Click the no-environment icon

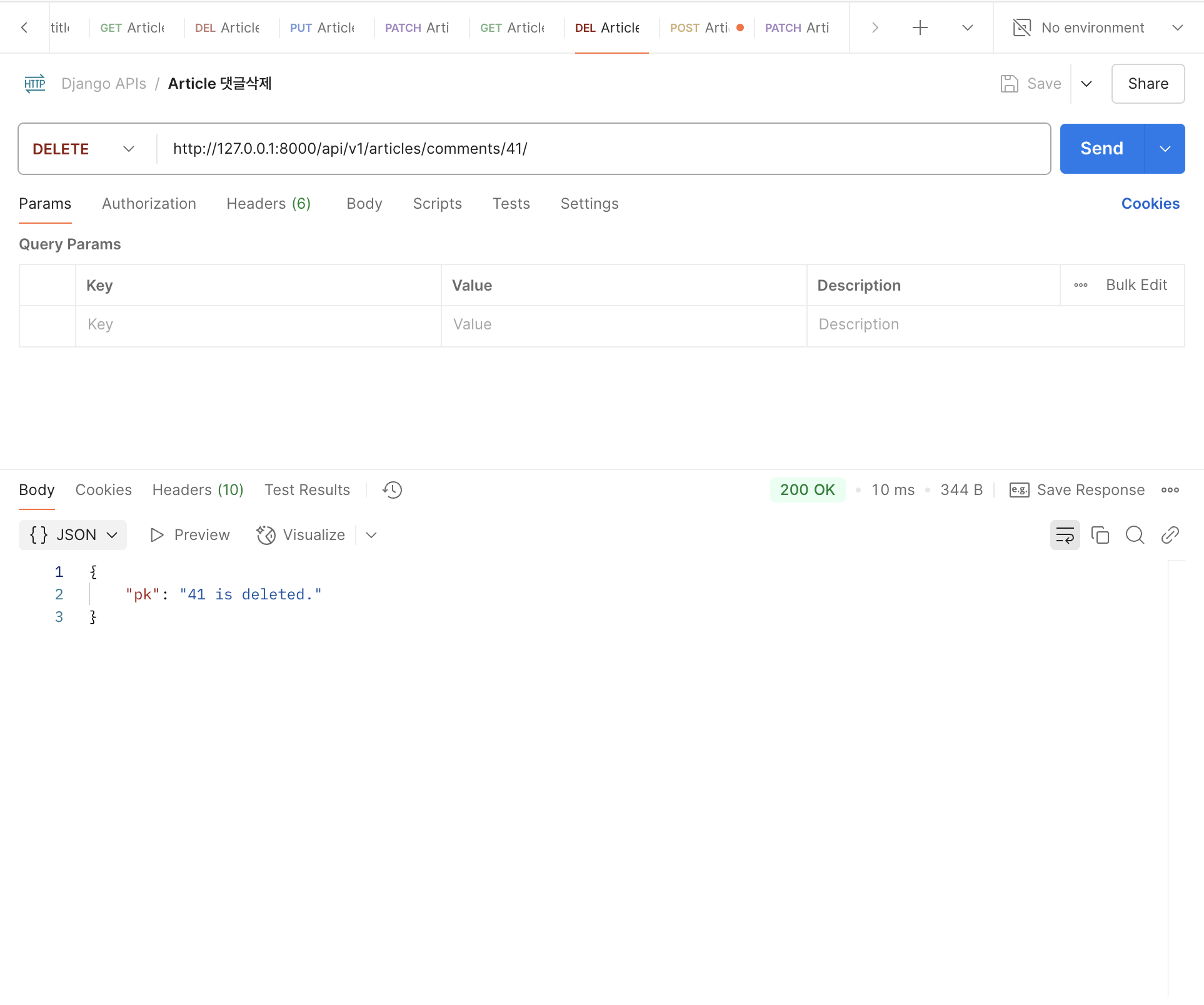click(x=1021, y=27)
